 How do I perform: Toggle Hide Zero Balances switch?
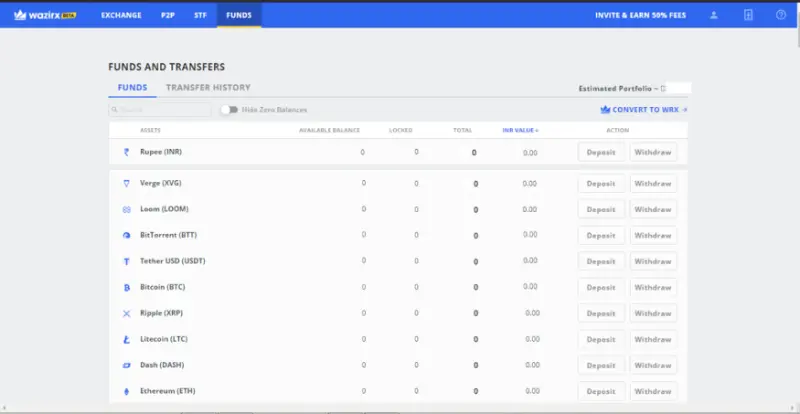(x=229, y=110)
